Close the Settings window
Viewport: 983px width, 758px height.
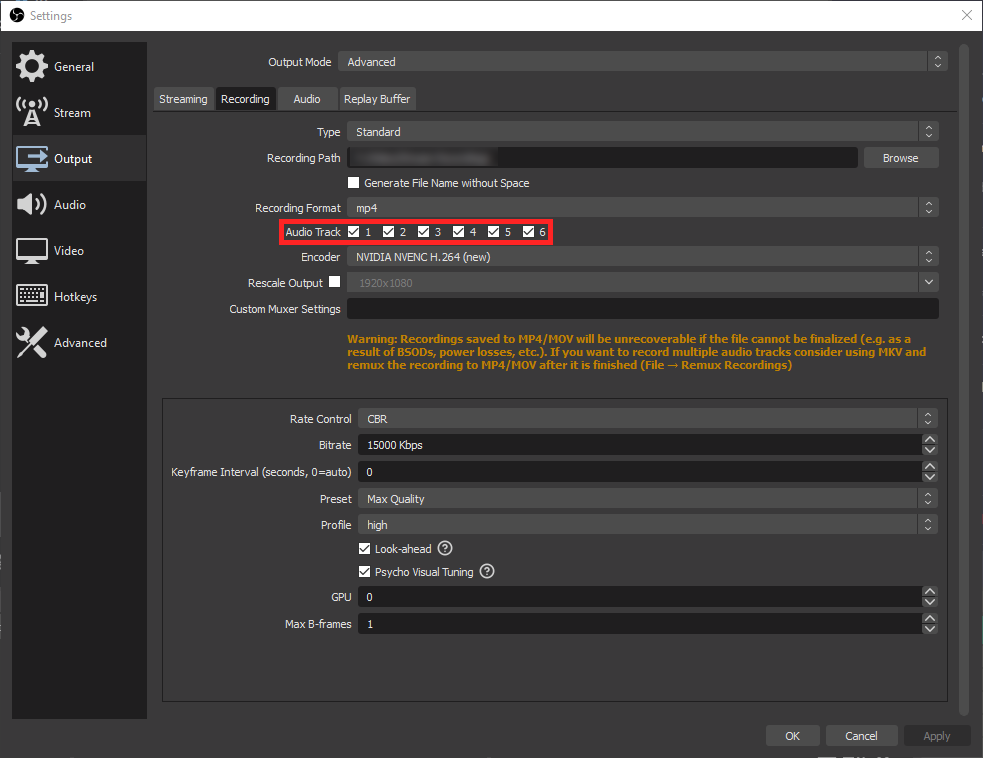tap(967, 15)
